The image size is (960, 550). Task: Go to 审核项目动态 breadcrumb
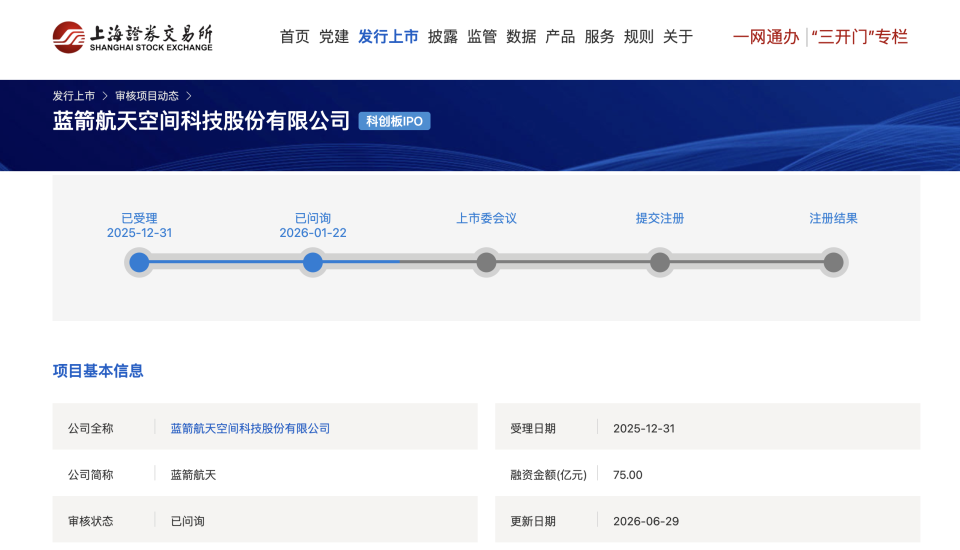[147, 96]
